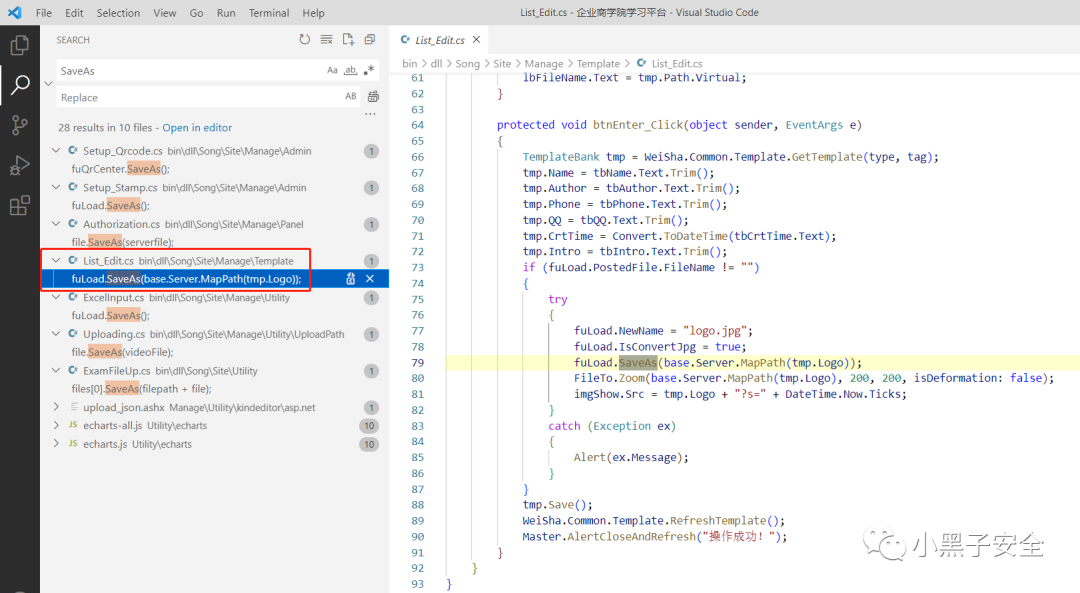Open the Explorer view in activity bar

click(x=19, y=45)
